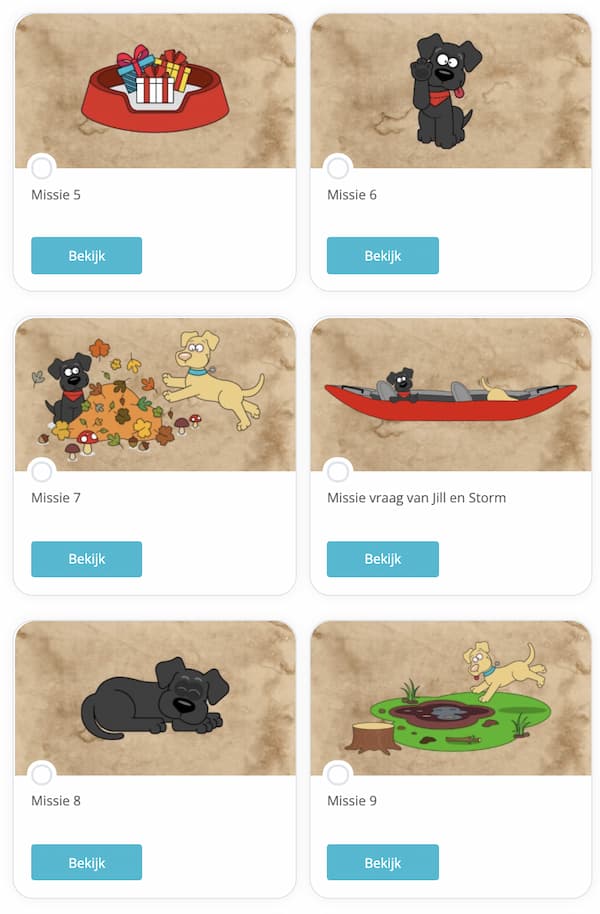This screenshot has height=914, width=600.
Task: Mark the Jill en Storm mission circle
Action: click(x=338, y=471)
